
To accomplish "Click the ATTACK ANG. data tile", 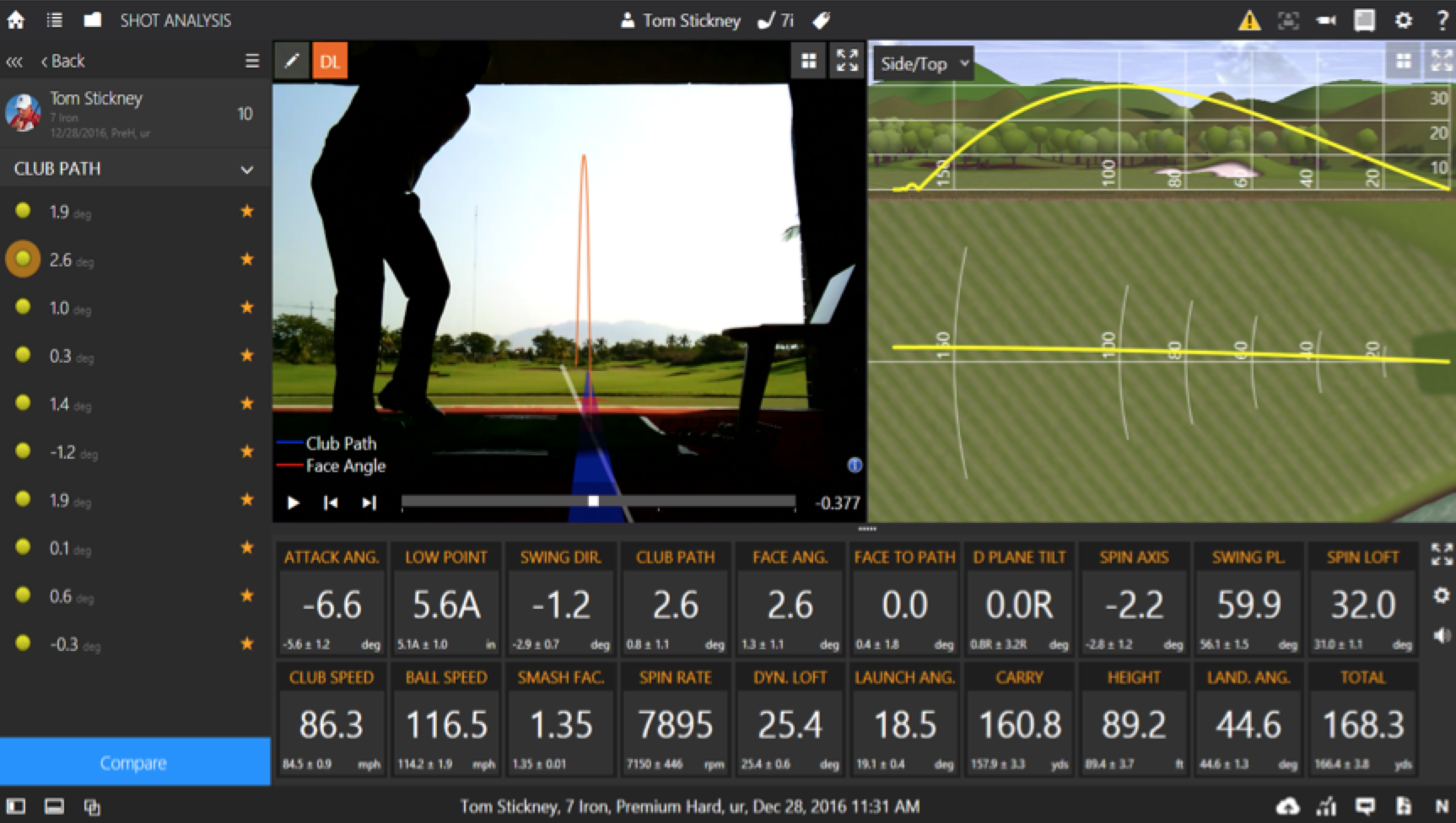I will point(332,599).
